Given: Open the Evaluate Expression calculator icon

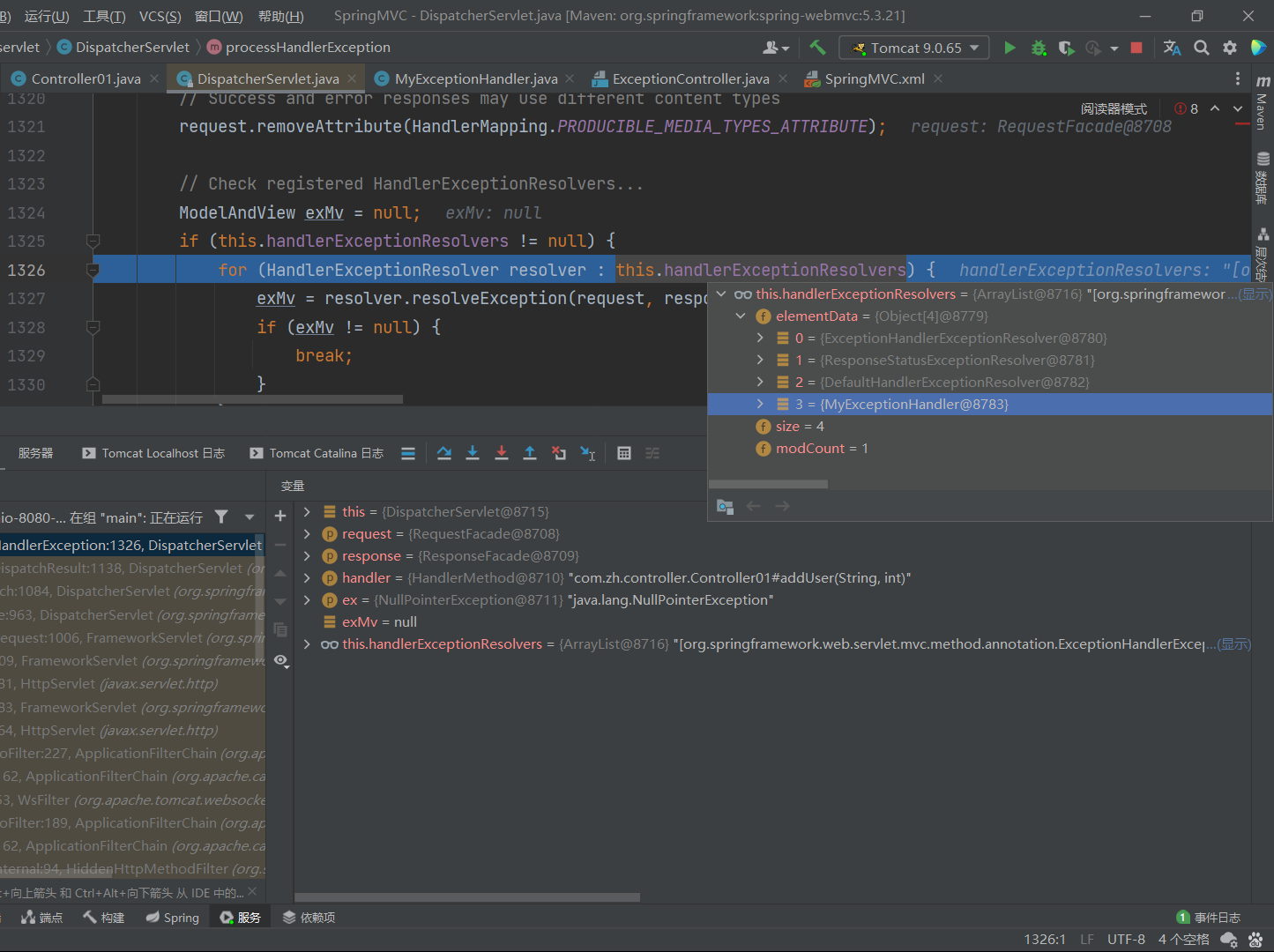Looking at the screenshot, I should click(x=624, y=453).
